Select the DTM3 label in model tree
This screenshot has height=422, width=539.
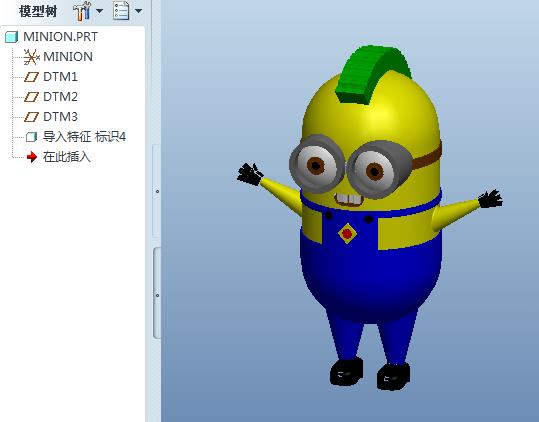[60, 117]
